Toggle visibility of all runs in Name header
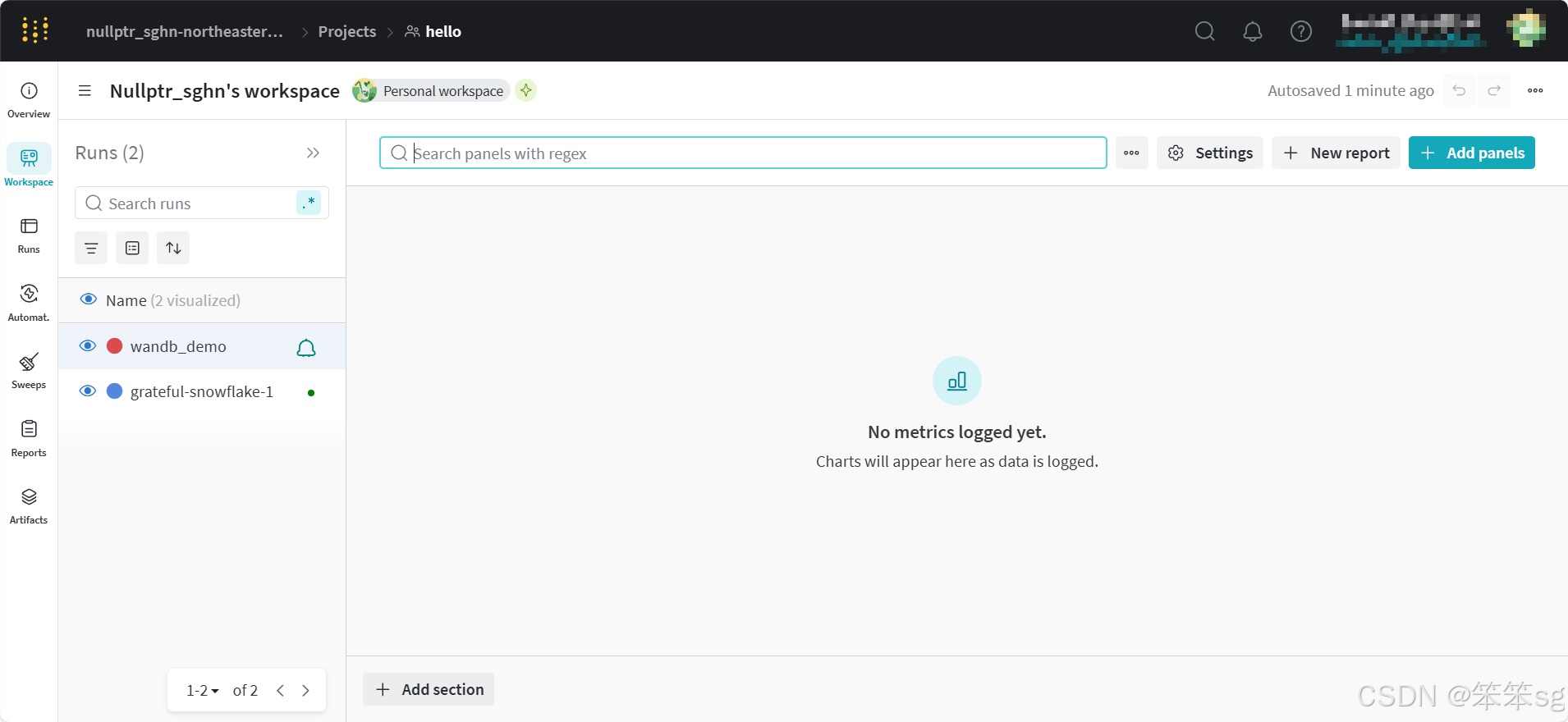1568x722 pixels. coord(89,299)
